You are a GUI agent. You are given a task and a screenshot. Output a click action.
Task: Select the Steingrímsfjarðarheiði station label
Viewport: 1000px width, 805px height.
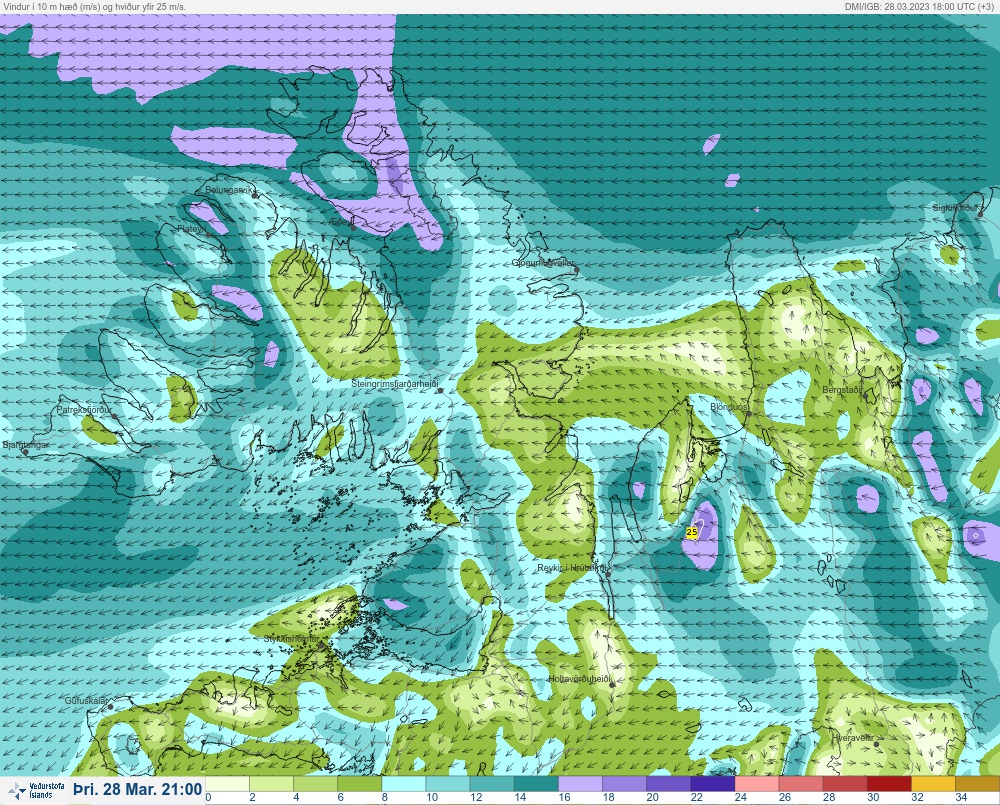[x=395, y=384]
